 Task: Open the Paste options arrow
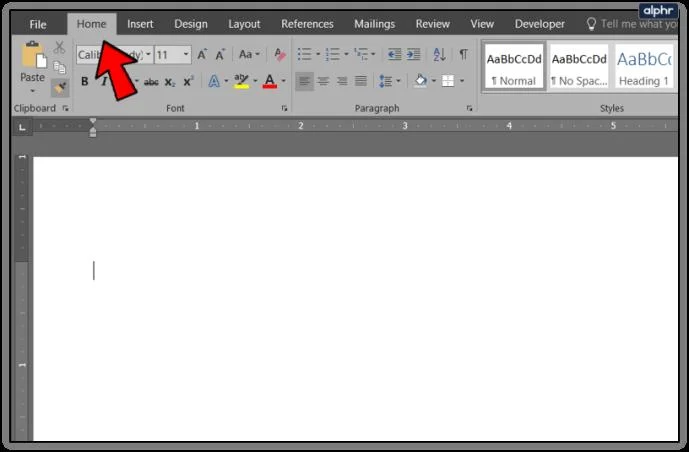33,91
